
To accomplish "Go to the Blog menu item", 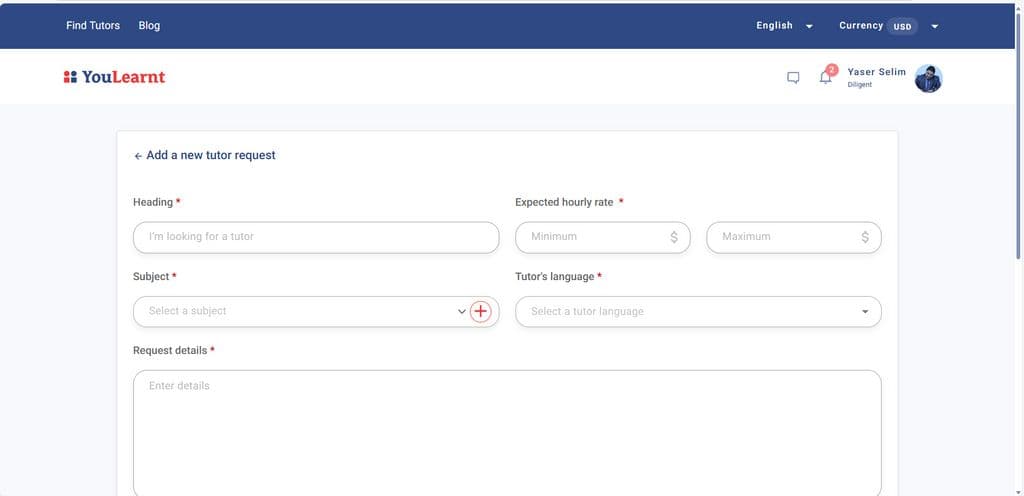I will 149,25.
